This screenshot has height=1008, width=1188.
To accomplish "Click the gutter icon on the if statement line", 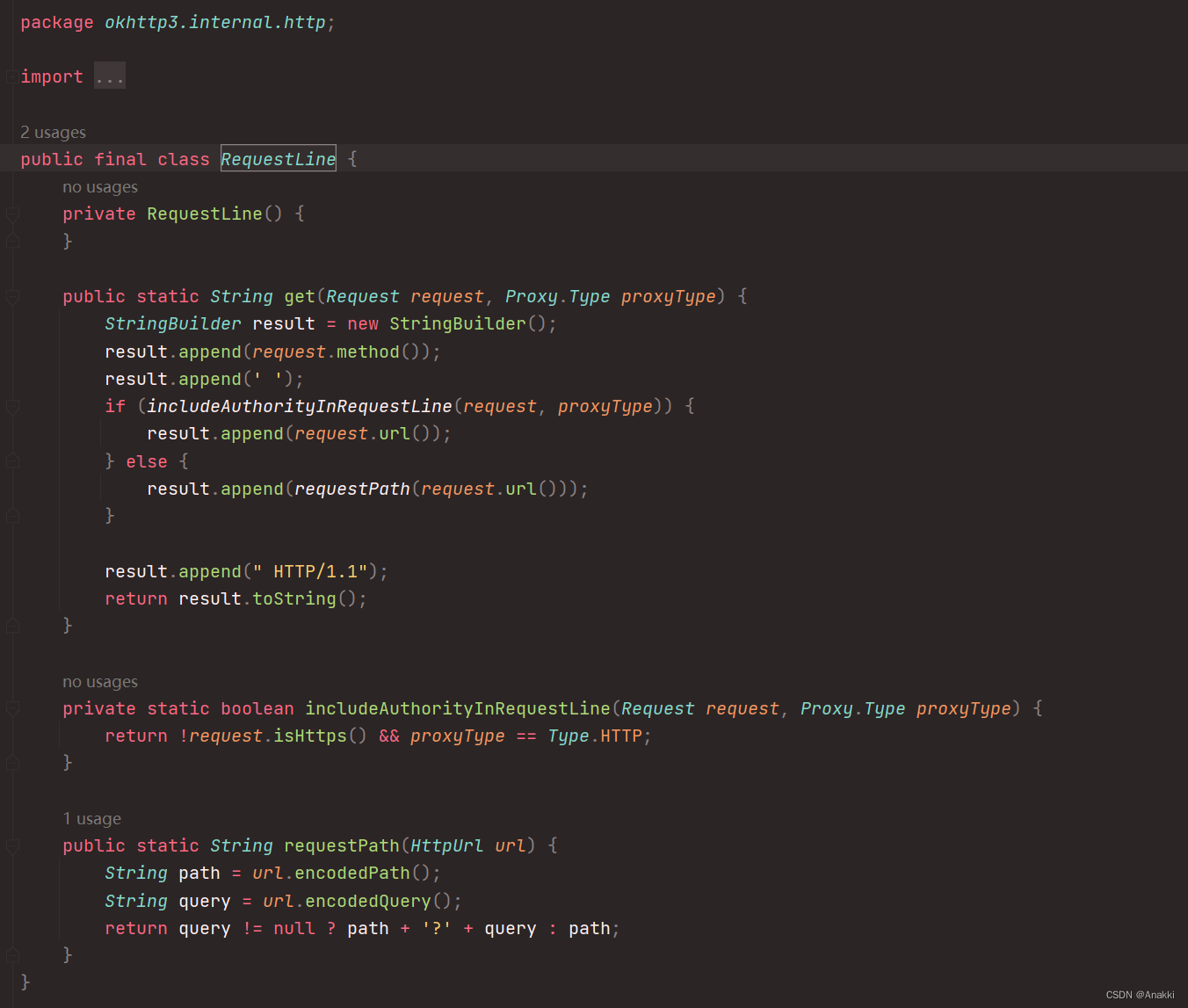I will point(12,406).
